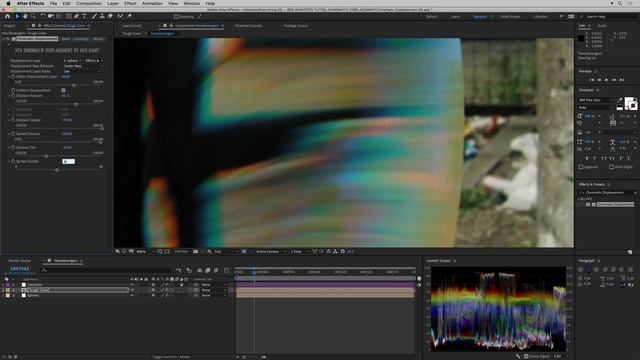Click the Effects & Presets search icon
This screenshot has height=360, width=640.
pos(582,192)
